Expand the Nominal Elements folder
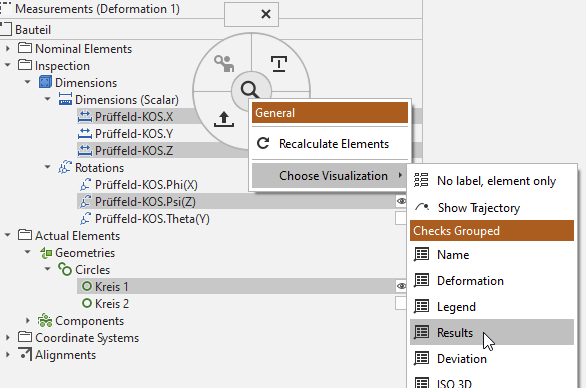The height and width of the screenshot is (388, 586). 7,49
